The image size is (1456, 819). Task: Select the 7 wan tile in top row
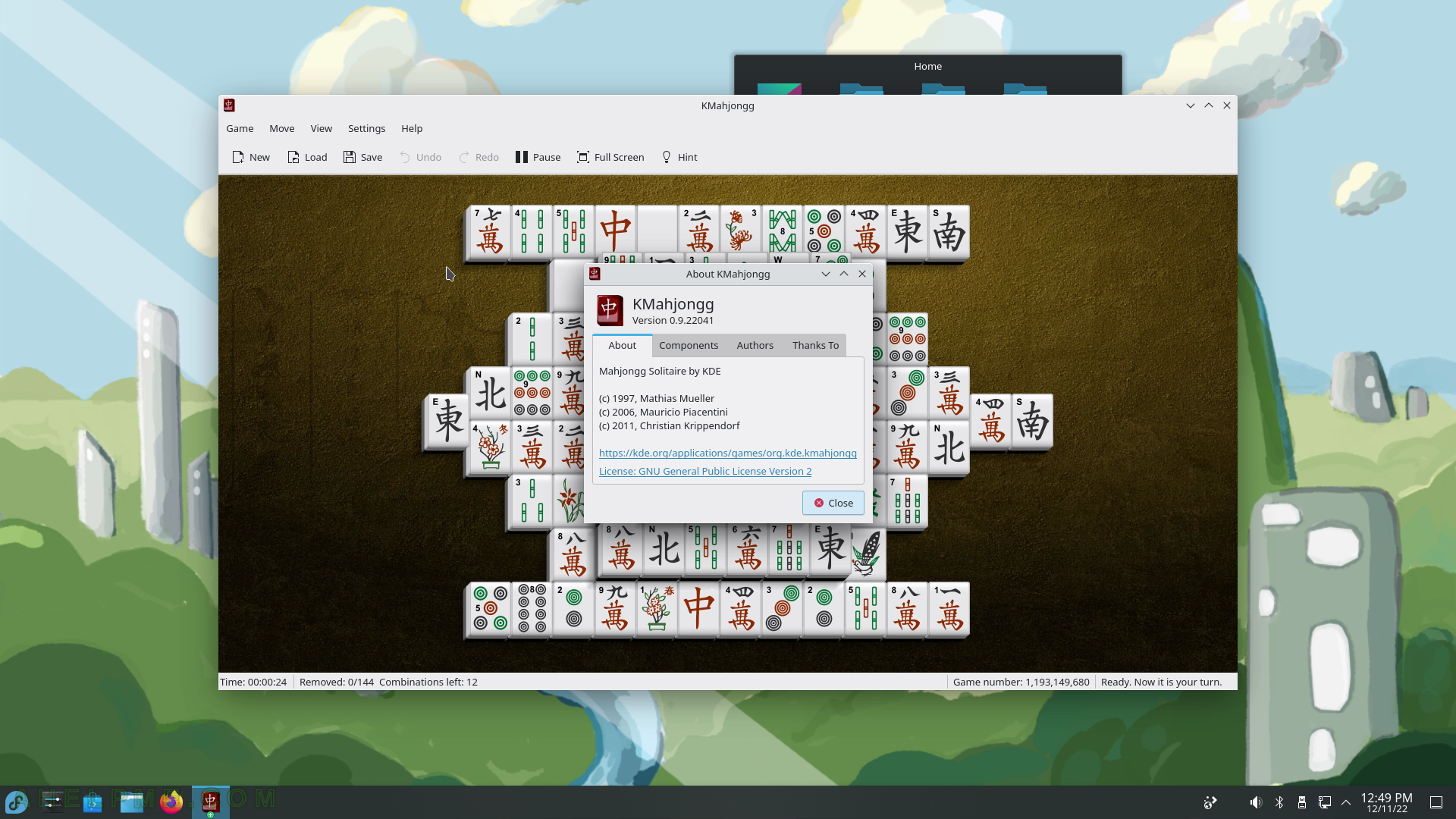click(x=489, y=231)
